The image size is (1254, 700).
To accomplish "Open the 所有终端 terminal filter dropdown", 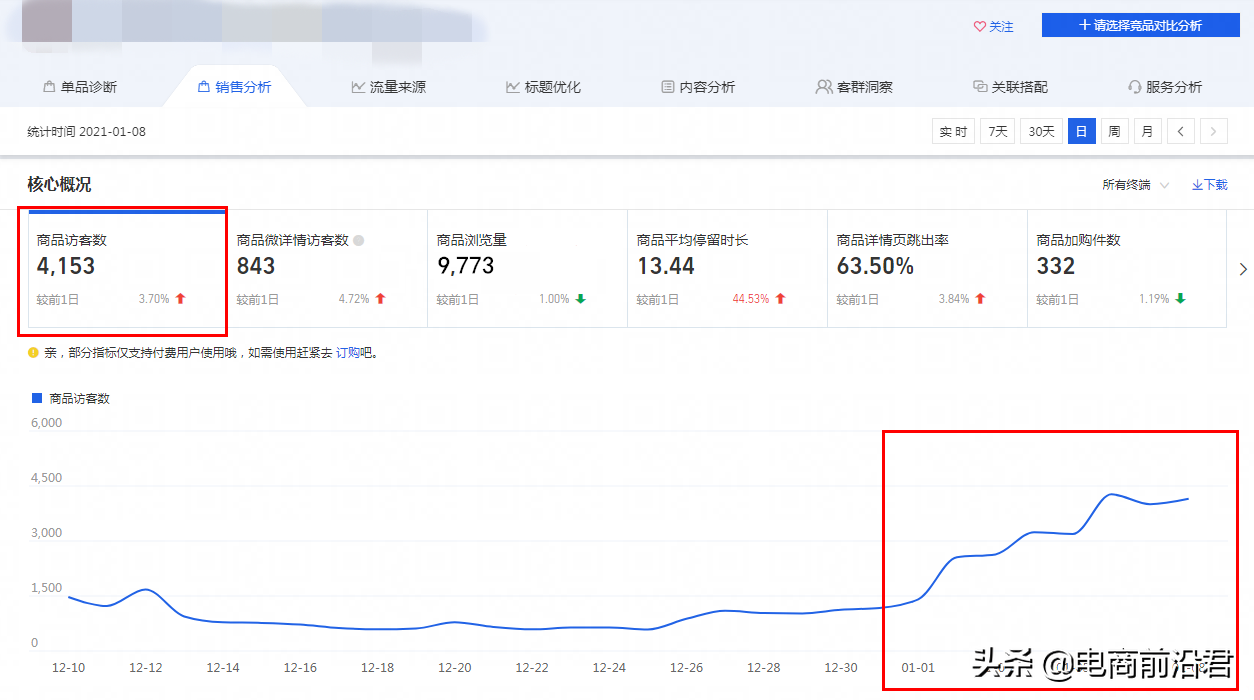I will (x=1125, y=184).
